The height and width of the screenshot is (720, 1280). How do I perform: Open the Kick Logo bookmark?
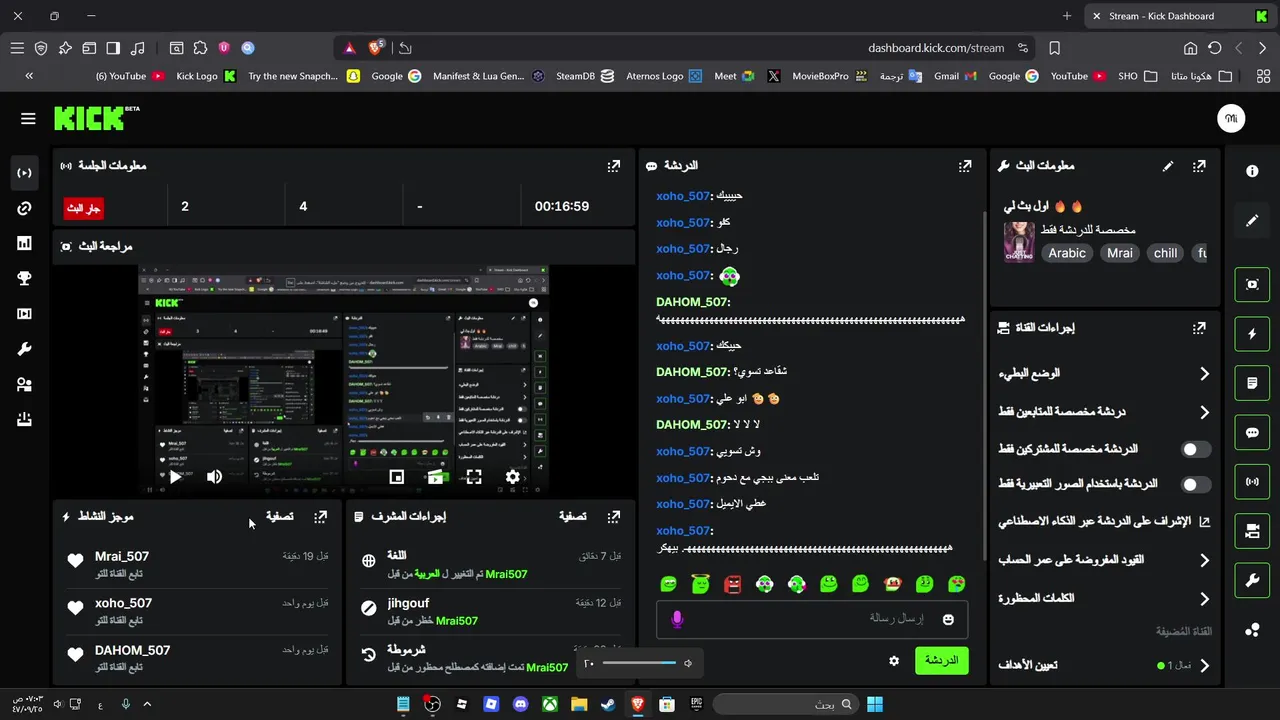[206, 76]
